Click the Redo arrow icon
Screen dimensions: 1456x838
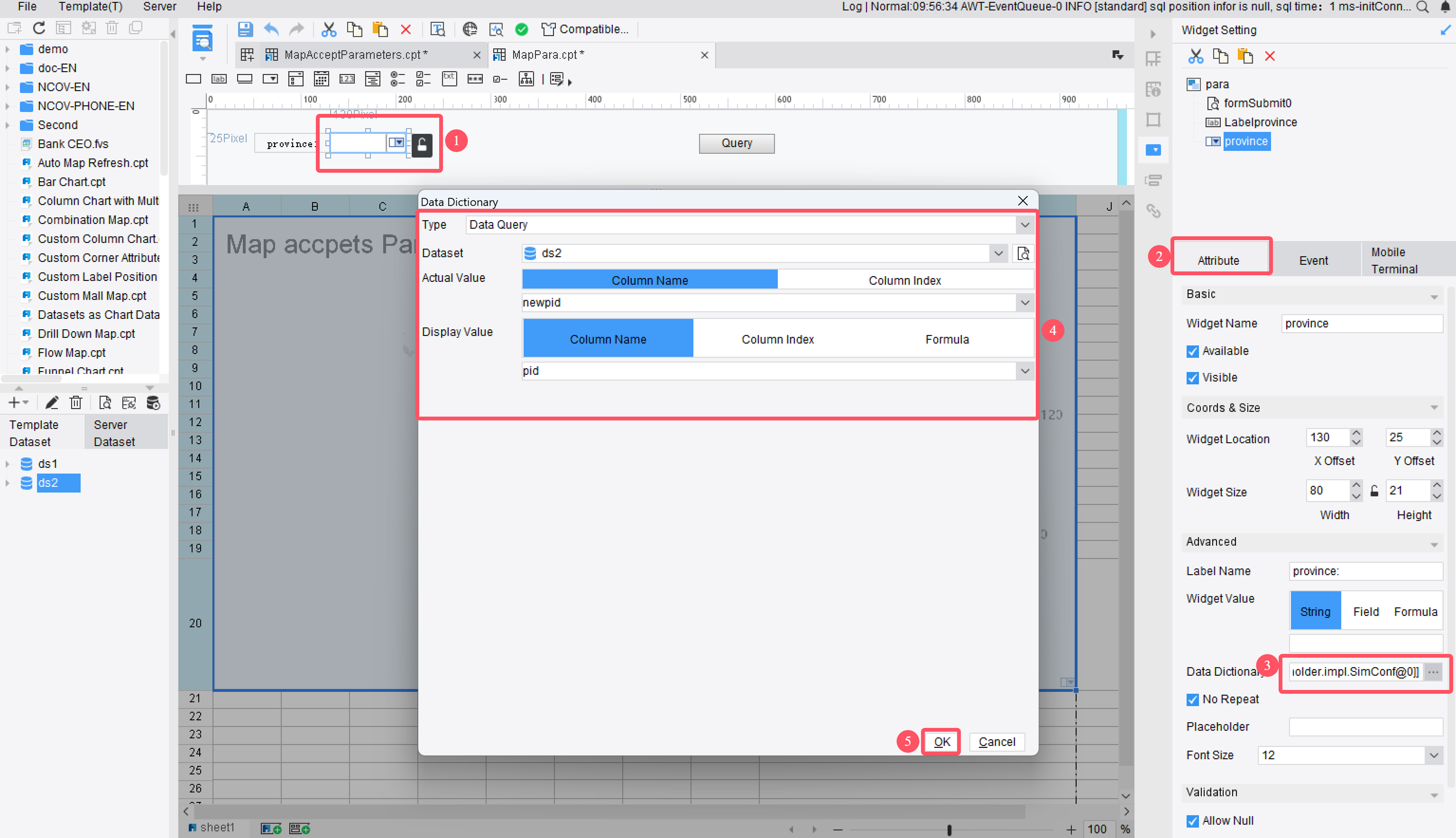pos(296,29)
